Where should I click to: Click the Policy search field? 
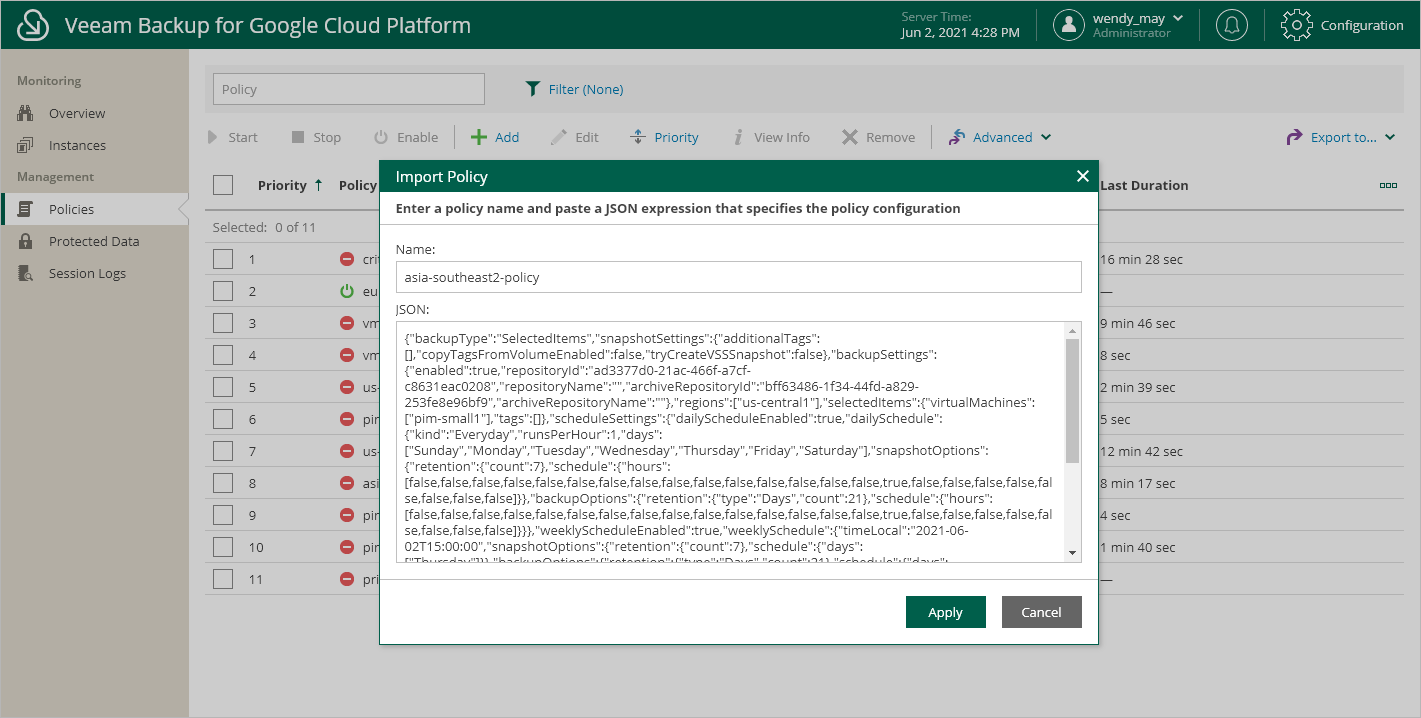349,89
